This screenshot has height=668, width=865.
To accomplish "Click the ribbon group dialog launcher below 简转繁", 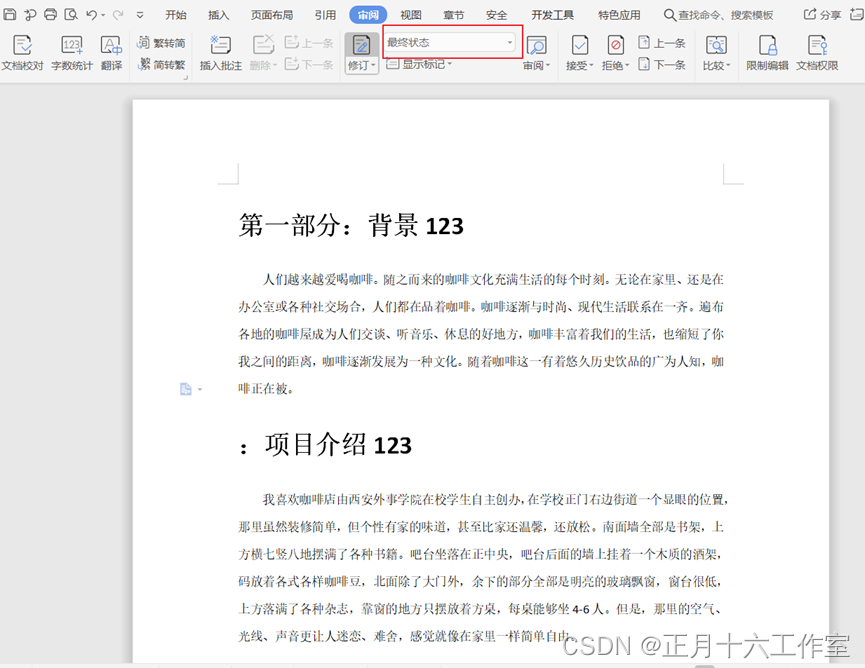I will coord(186,78).
